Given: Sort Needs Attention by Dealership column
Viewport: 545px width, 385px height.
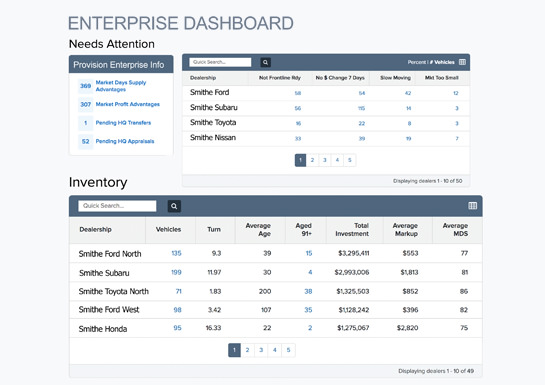Looking at the screenshot, I should 203,78.
